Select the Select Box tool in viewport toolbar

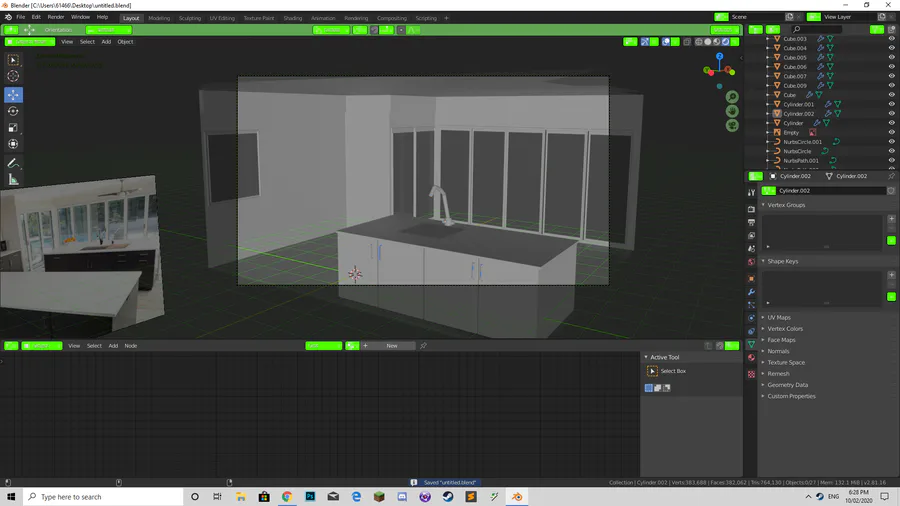[13, 60]
